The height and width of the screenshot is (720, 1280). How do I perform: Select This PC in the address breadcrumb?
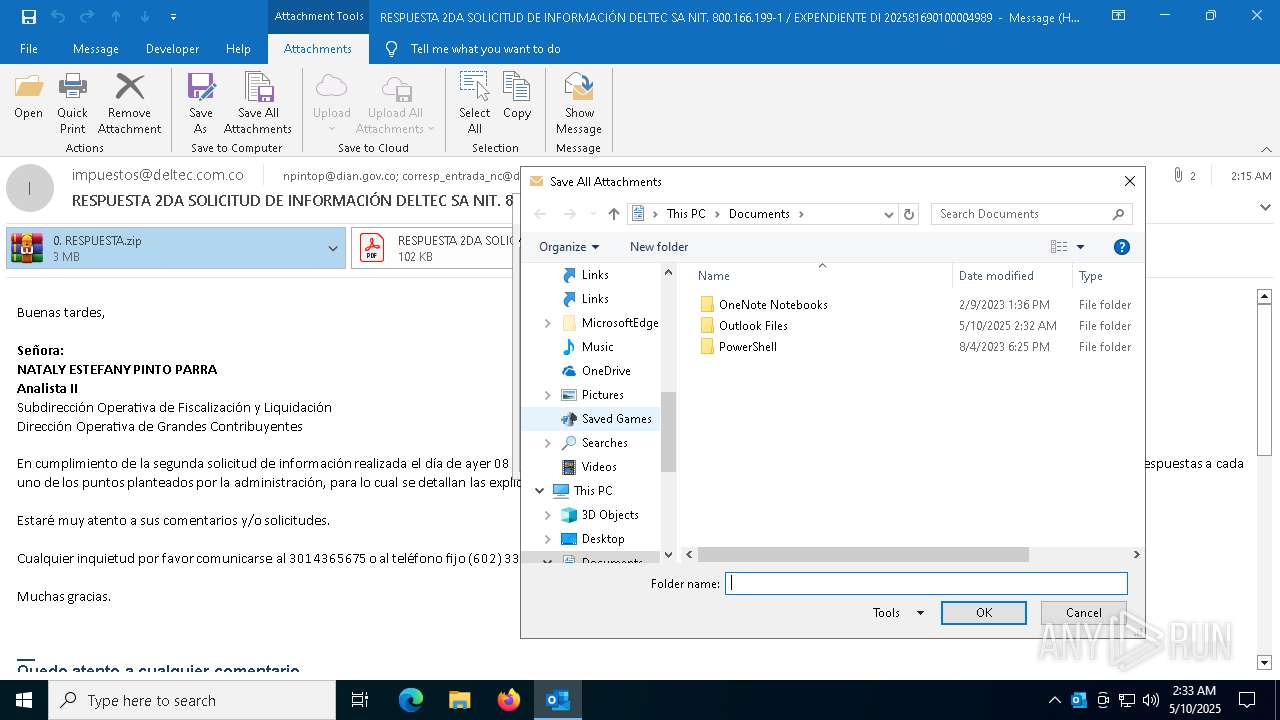686,214
